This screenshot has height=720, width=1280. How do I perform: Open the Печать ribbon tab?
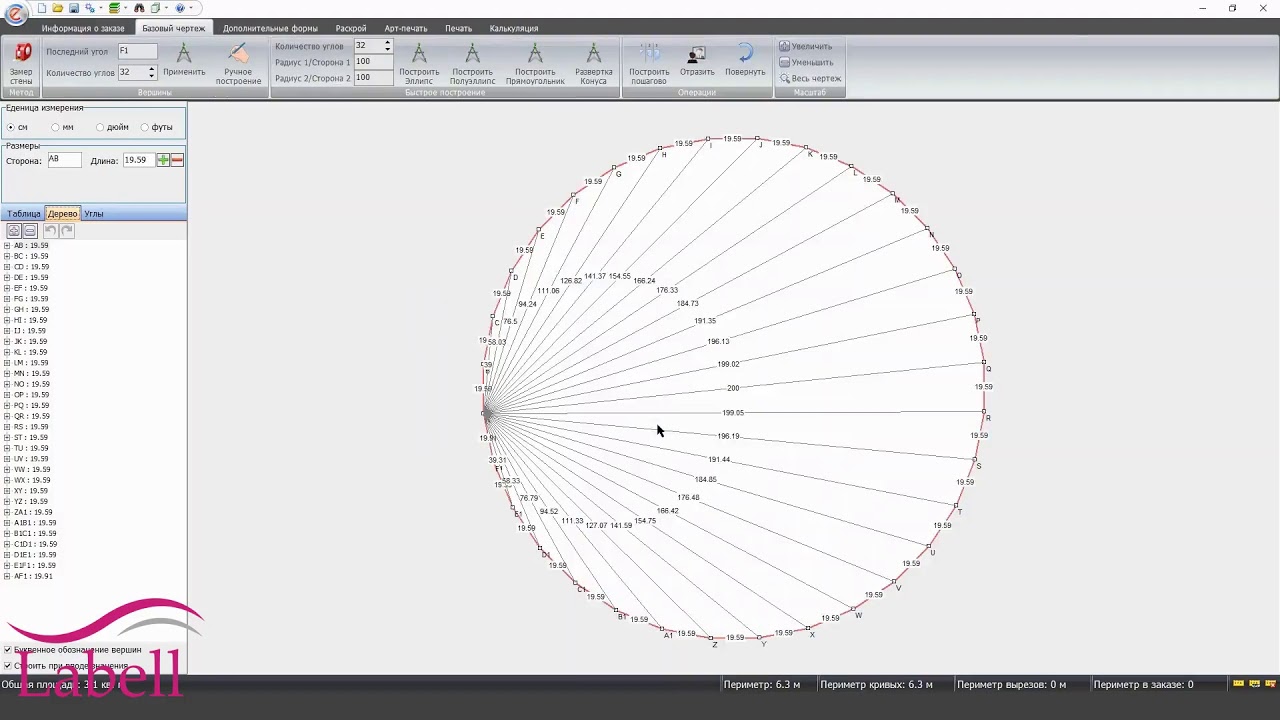tap(459, 28)
